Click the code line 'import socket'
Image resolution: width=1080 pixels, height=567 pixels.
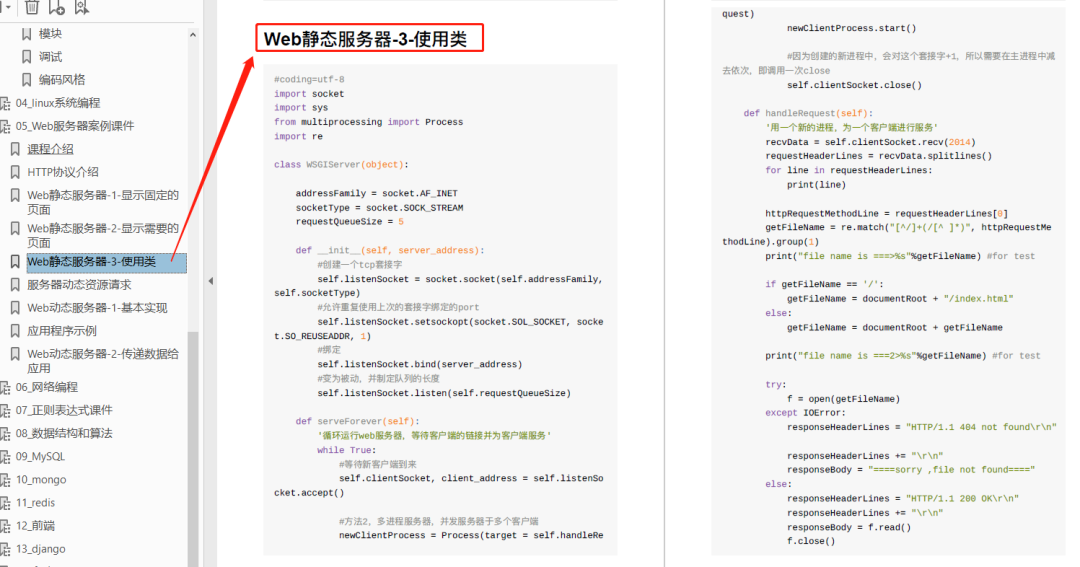coord(309,94)
